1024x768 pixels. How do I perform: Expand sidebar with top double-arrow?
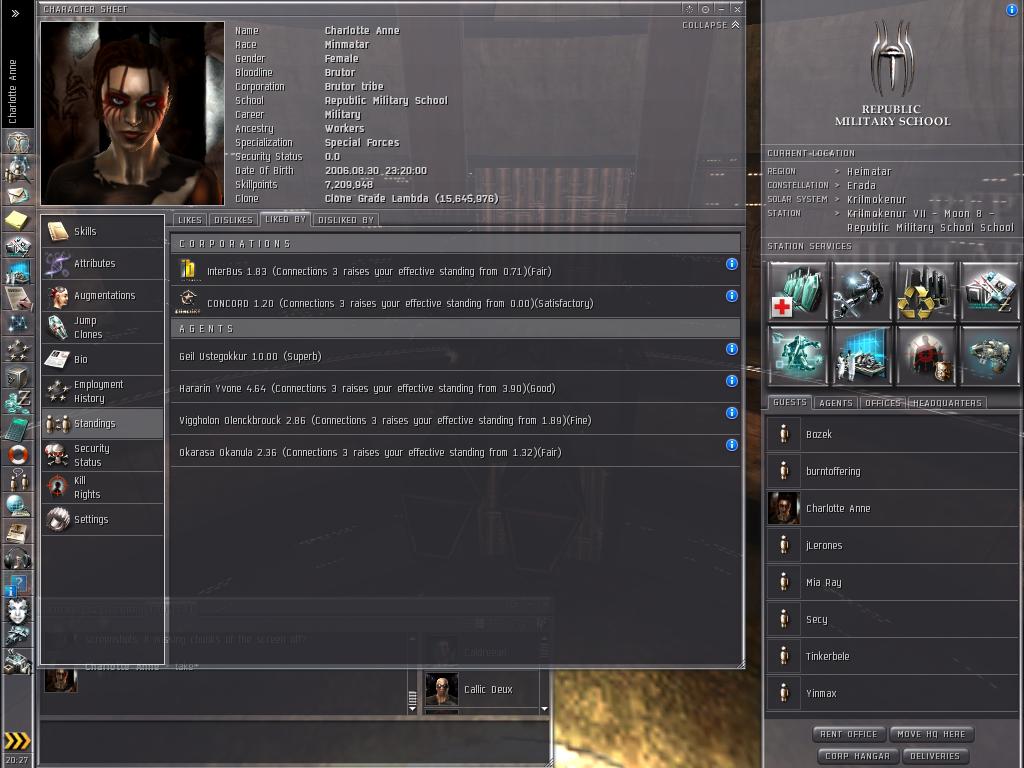[x=15, y=13]
